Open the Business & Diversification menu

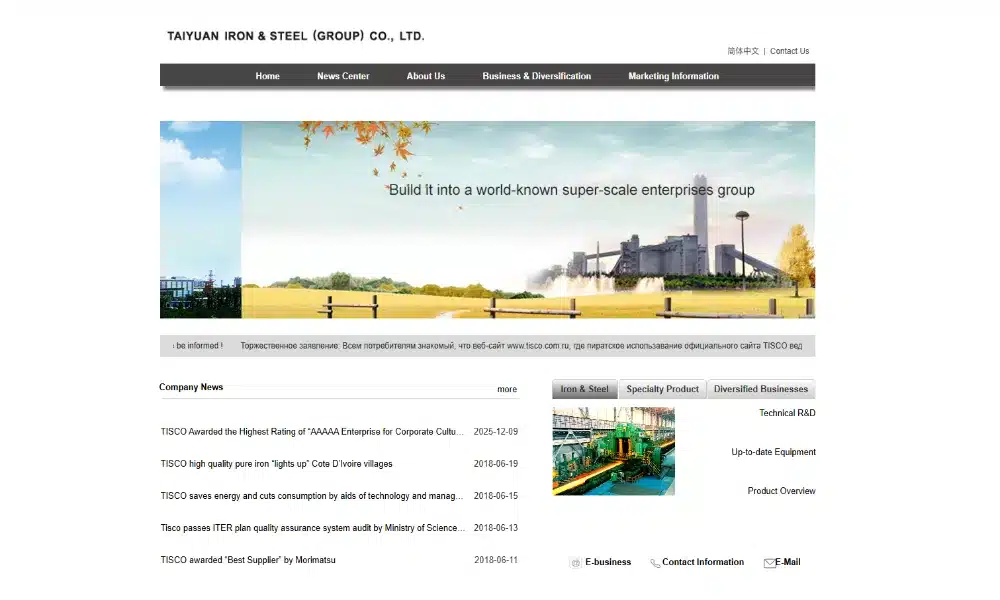coord(536,76)
